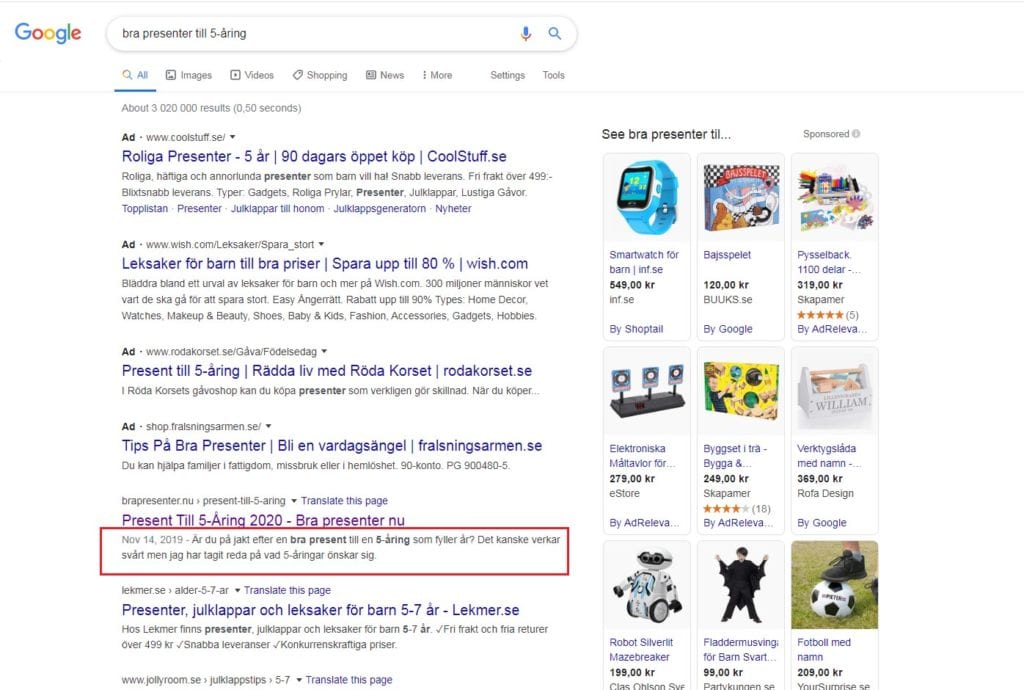Click the Sponsored info icon
This screenshot has height=690, width=1024.
click(856, 134)
